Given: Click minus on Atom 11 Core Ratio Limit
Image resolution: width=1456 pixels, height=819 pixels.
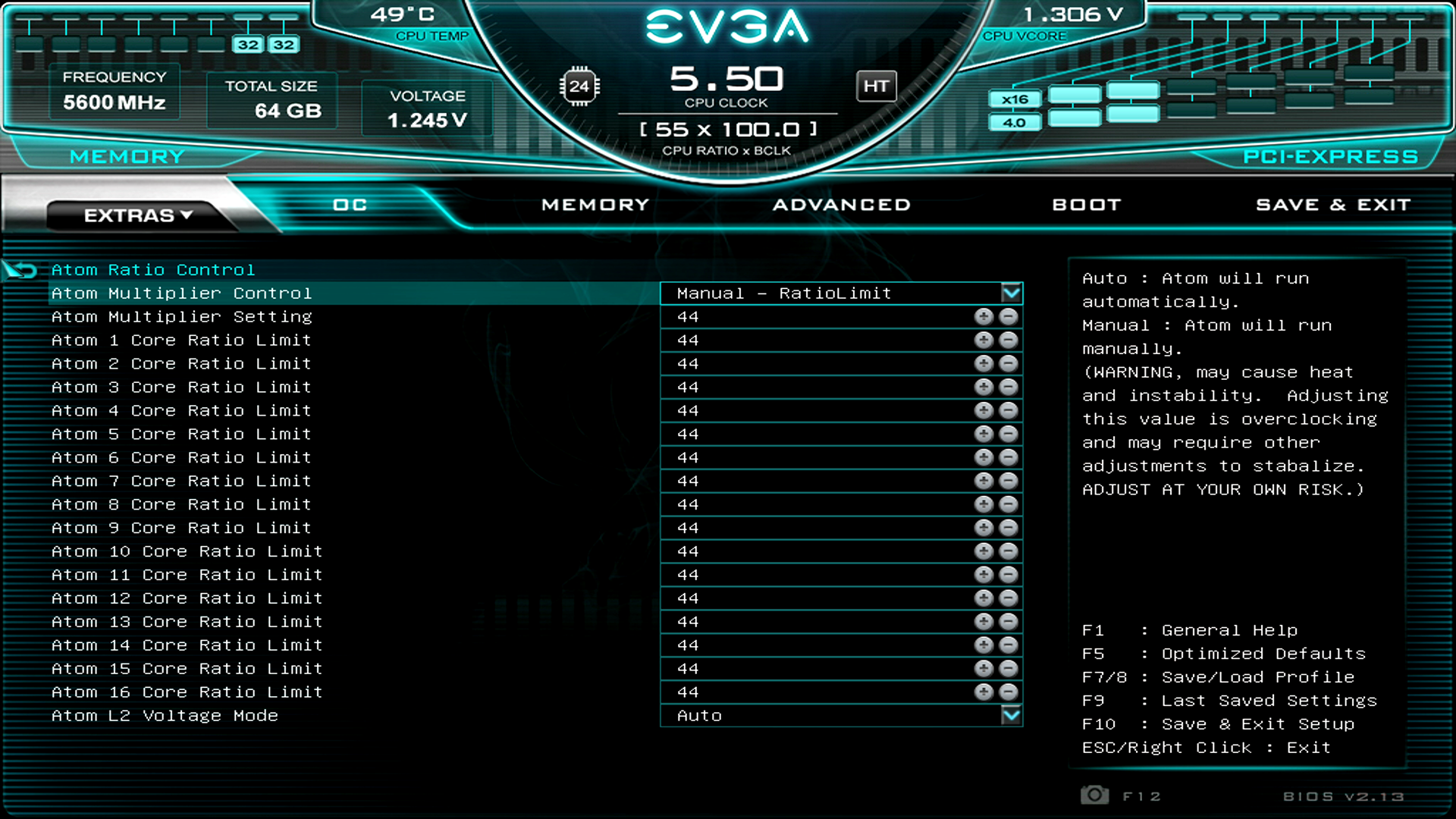Looking at the screenshot, I should (x=1008, y=576).
